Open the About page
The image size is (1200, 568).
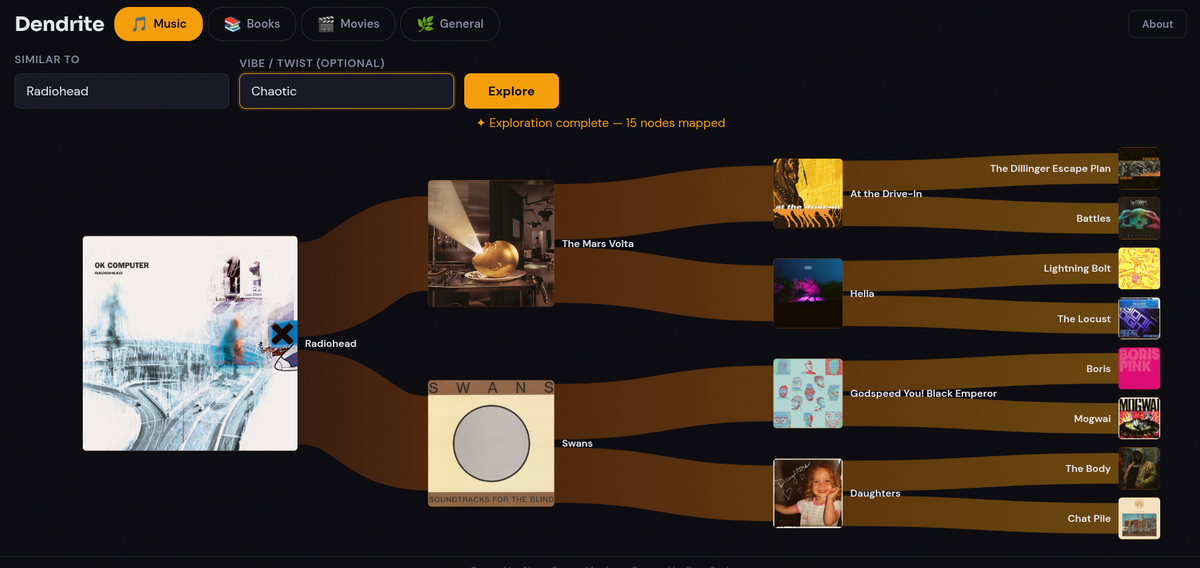pos(1157,24)
